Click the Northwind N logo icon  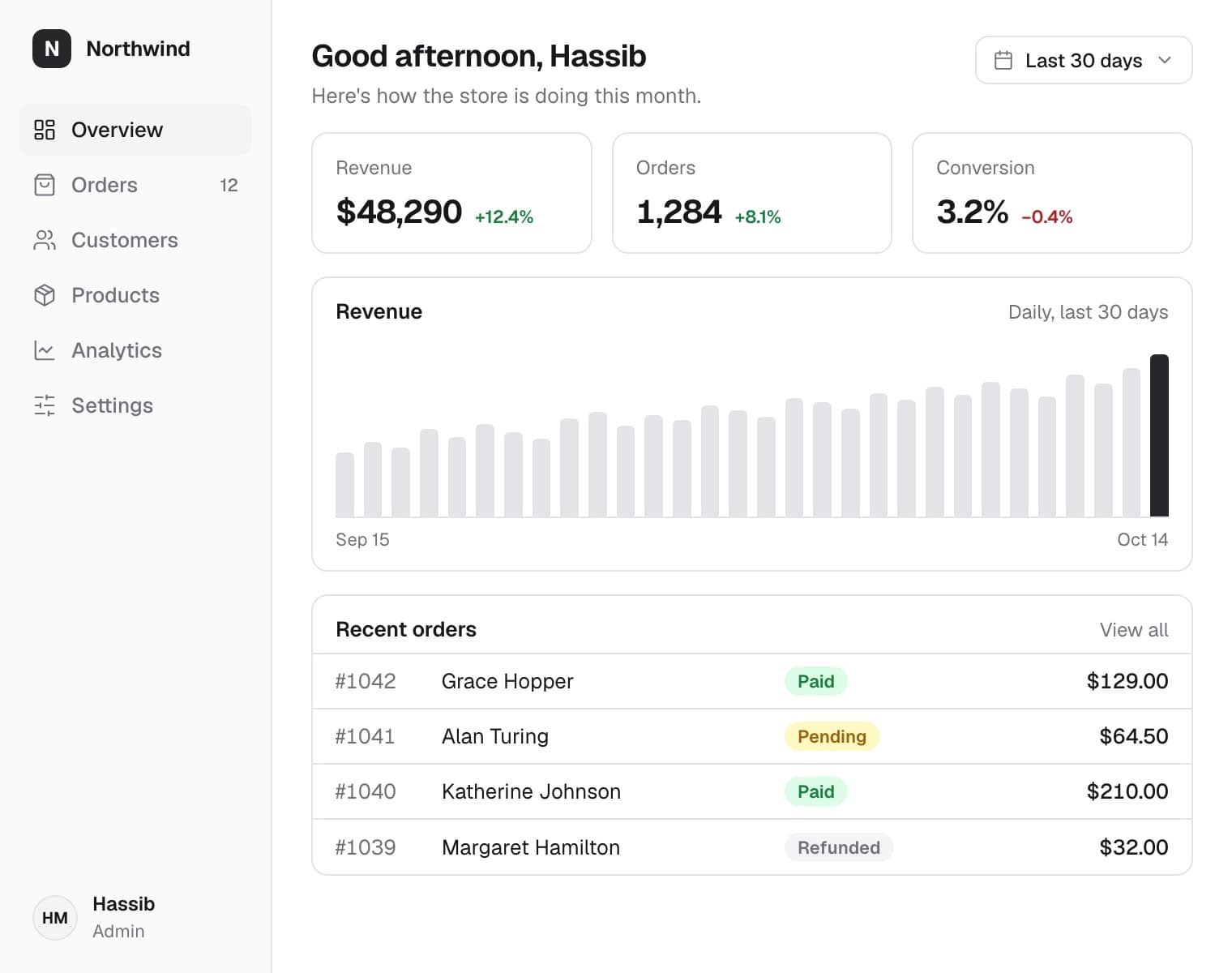[52, 49]
